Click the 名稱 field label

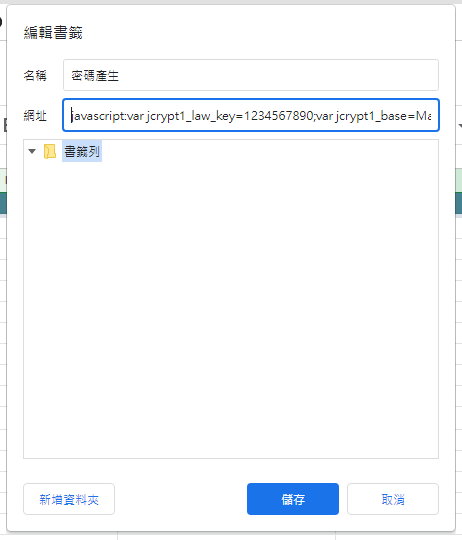point(35,75)
